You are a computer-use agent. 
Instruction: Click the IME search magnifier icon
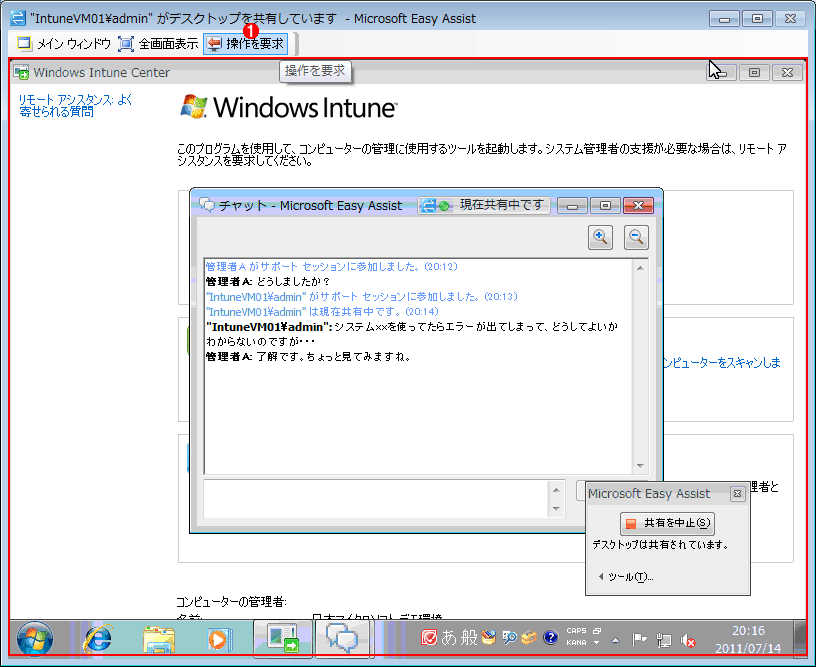[x=509, y=637]
